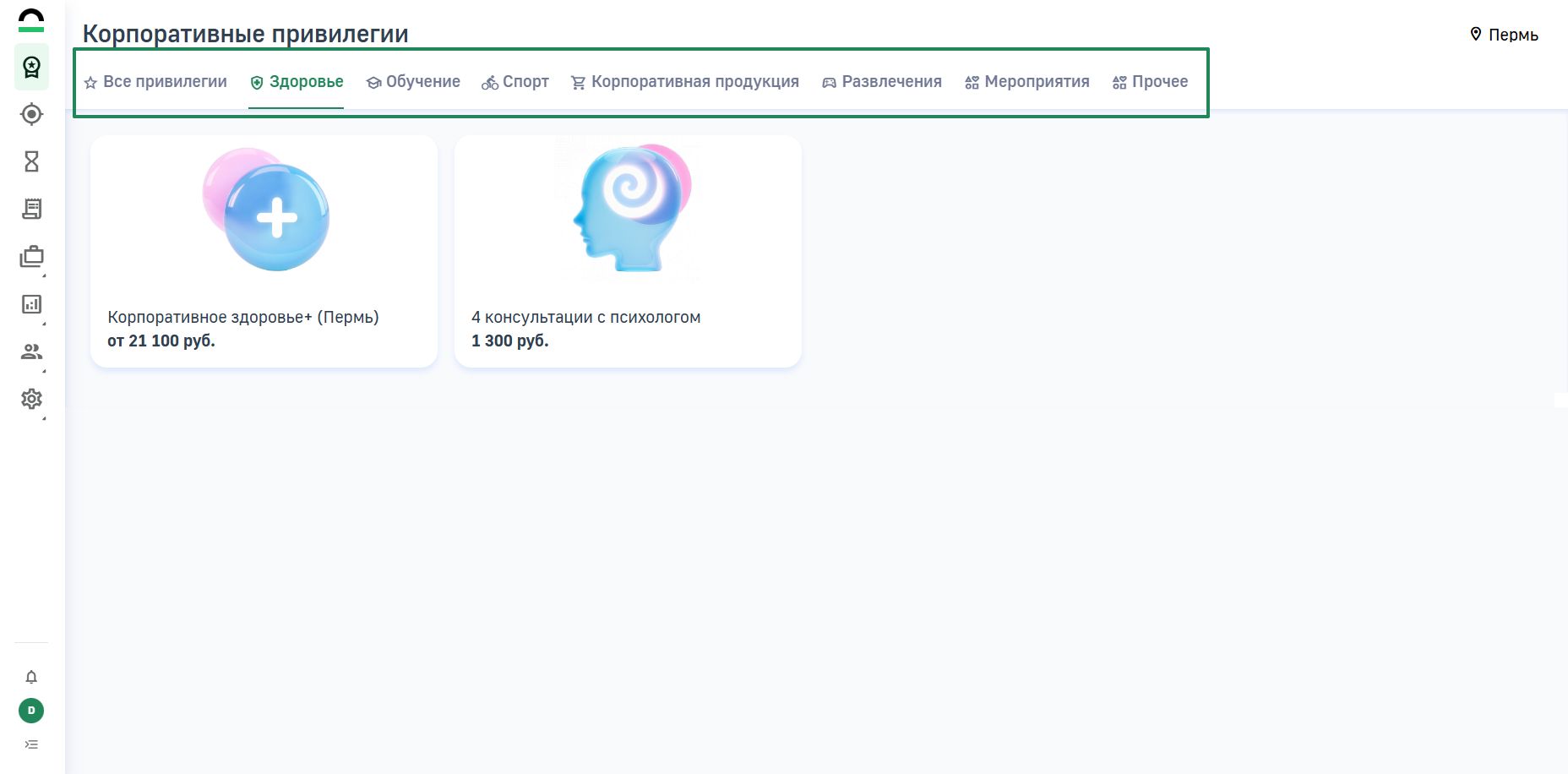Click the privileges badge icon in sidebar

pos(31,67)
